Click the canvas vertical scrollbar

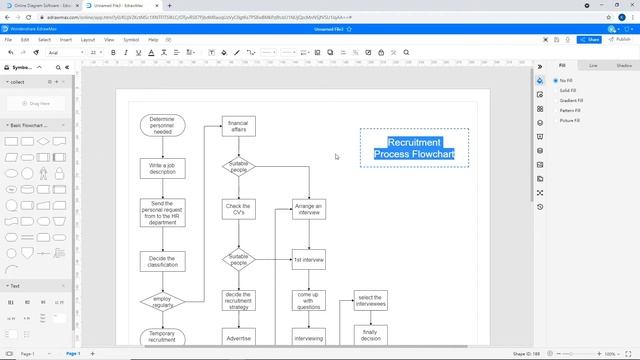(x=531, y=135)
